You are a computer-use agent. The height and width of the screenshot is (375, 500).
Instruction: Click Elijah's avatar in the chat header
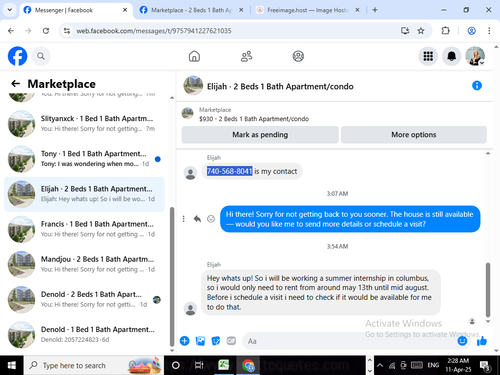point(193,85)
